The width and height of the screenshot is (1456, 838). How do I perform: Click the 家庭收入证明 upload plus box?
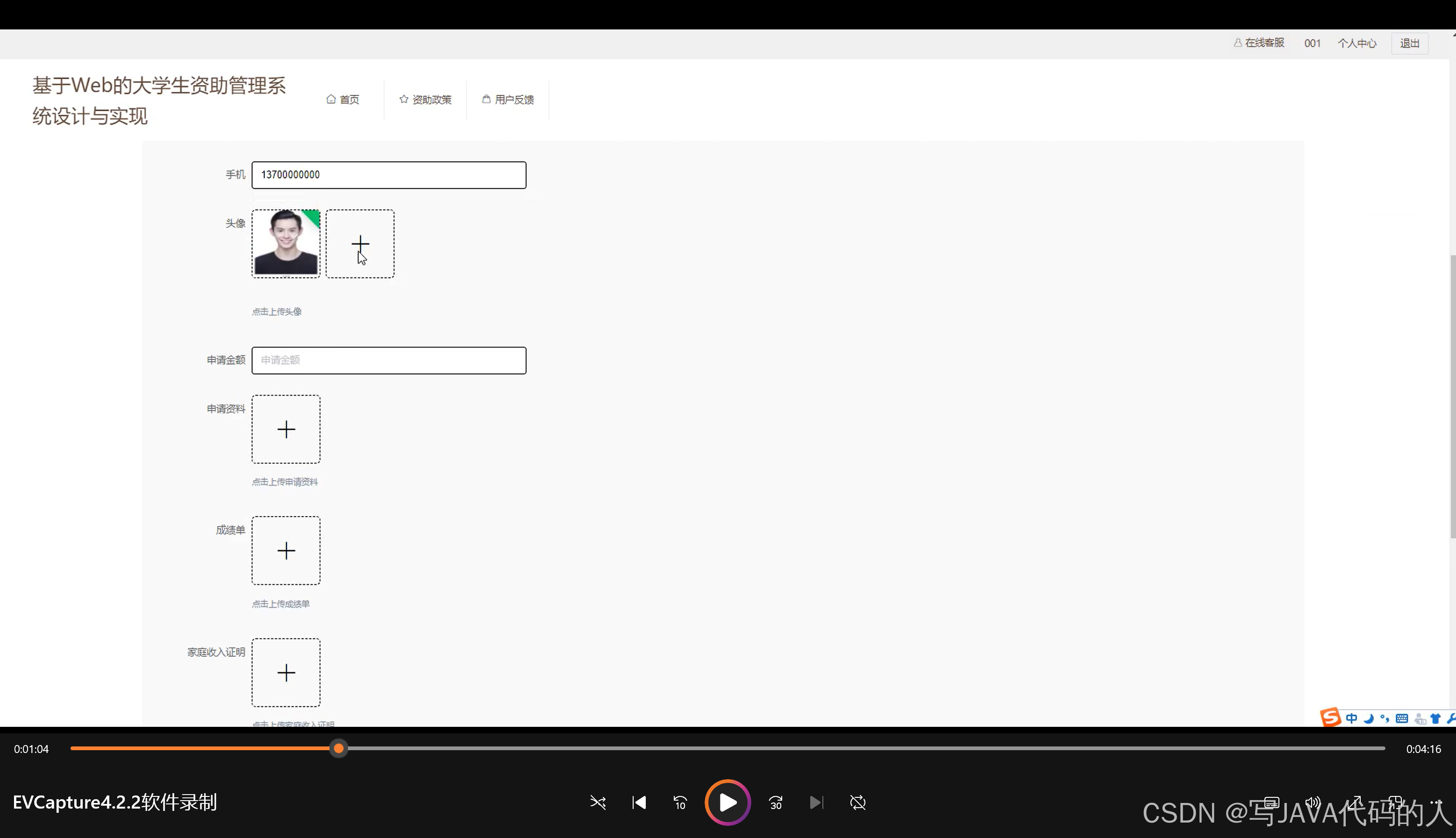pos(286,673)
